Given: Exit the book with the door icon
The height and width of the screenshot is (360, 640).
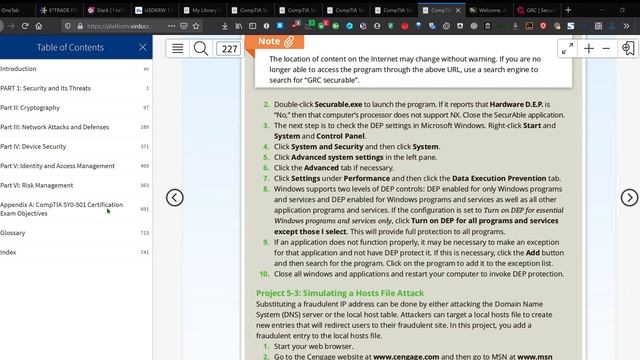Looking at the screenshot, I should pos(628,49).
